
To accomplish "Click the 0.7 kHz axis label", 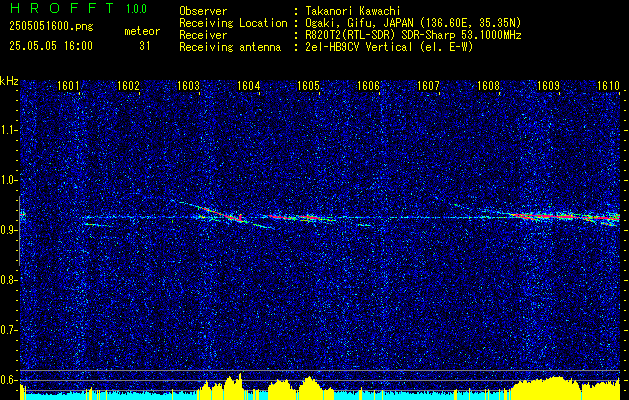I will pyautogui.click(x=8, y=330).
